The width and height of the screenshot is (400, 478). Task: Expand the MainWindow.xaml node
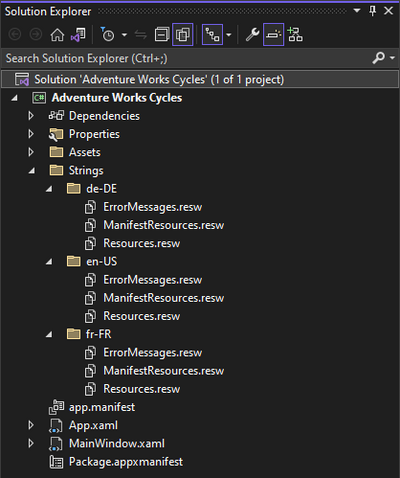tap(31, 443)
